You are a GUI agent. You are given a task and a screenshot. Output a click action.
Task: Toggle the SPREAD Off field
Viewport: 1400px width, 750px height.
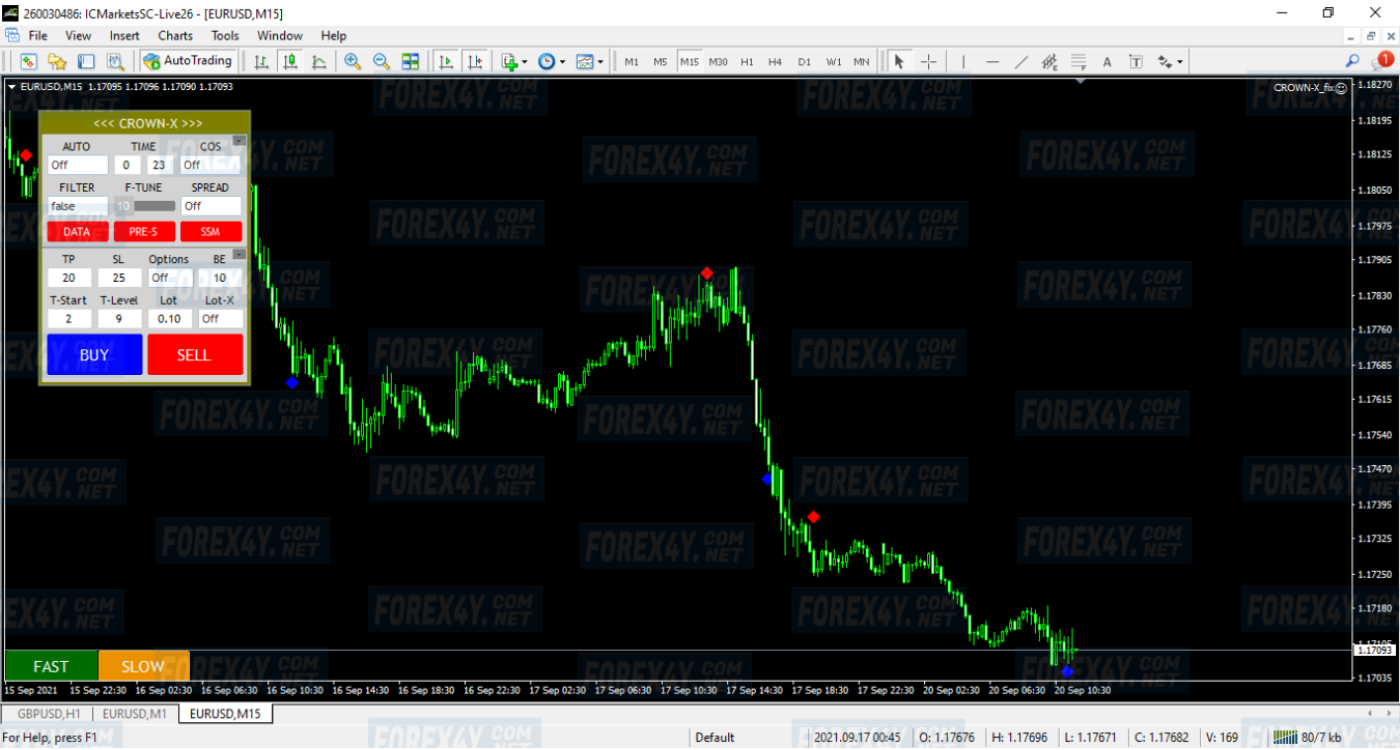pos(210,206)
